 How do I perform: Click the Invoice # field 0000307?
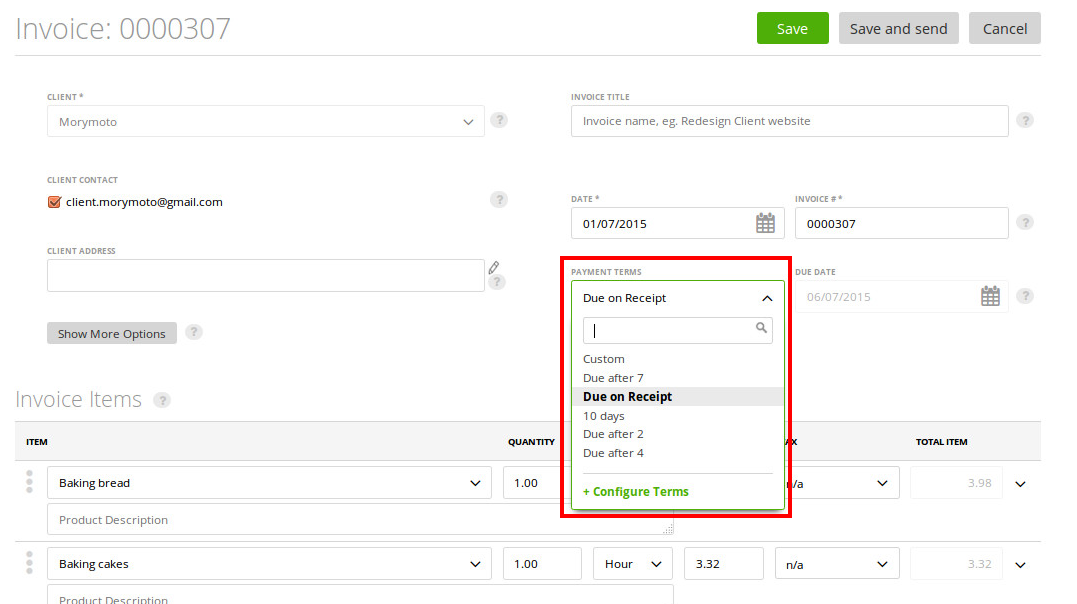click(x=901, y=223)
